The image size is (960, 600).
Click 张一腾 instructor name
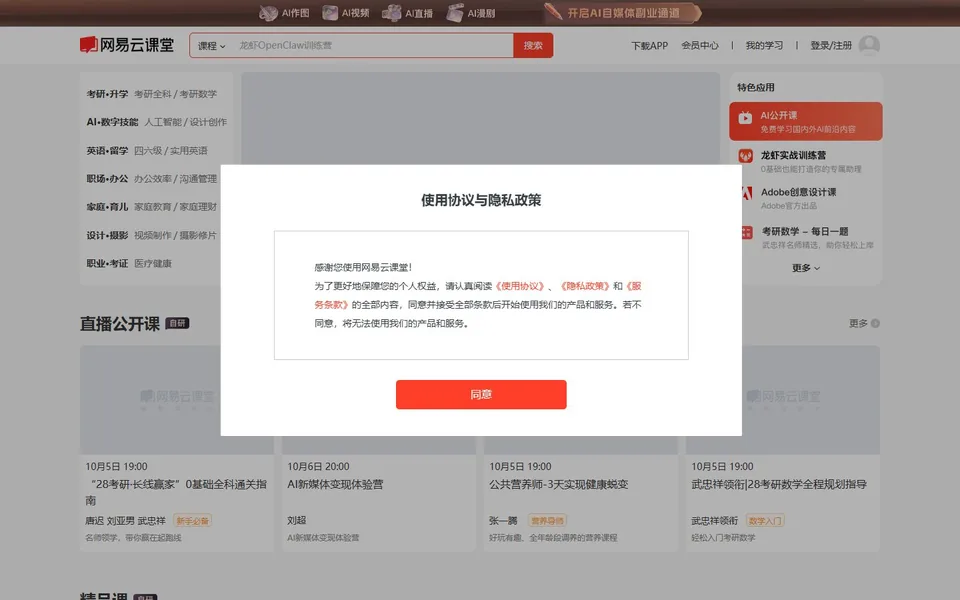pos(503,520)
